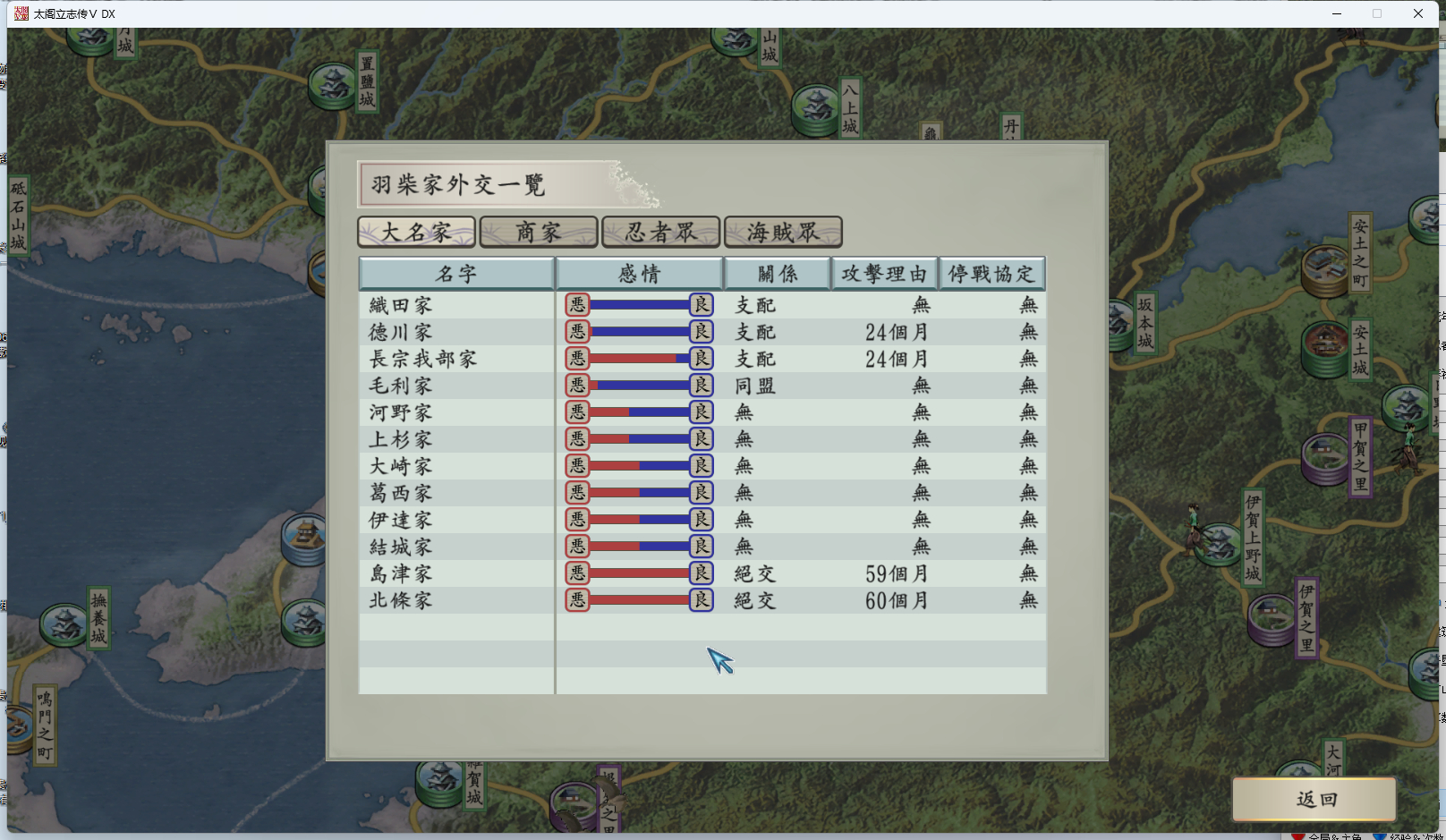This screenshot has width=1446, height=840.
Task: Click the 伊賀之里 village icon on map
Action: tap(1272, 621)
